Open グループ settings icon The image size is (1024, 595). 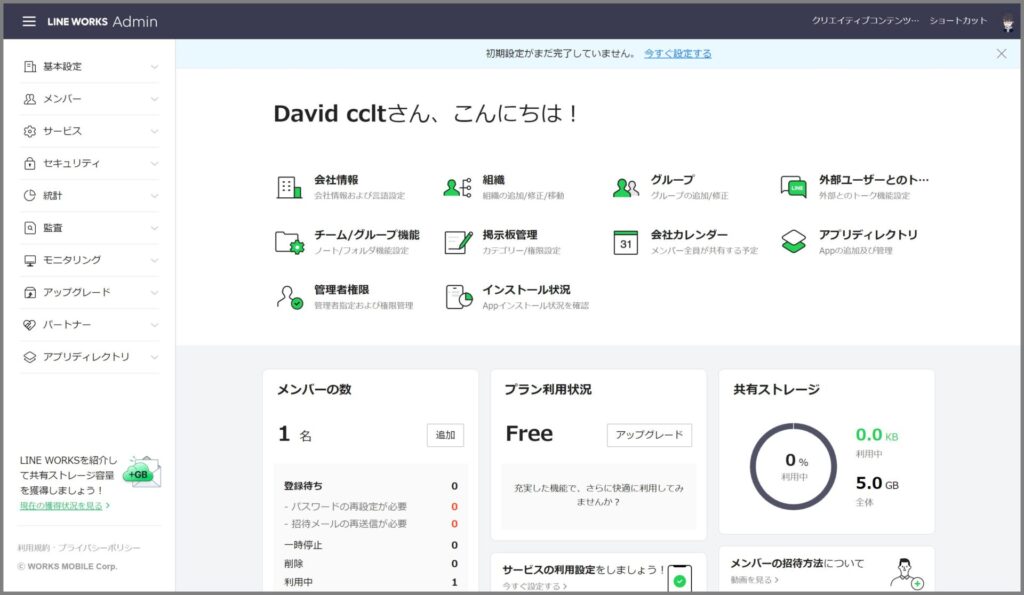[x=627, y=184]
